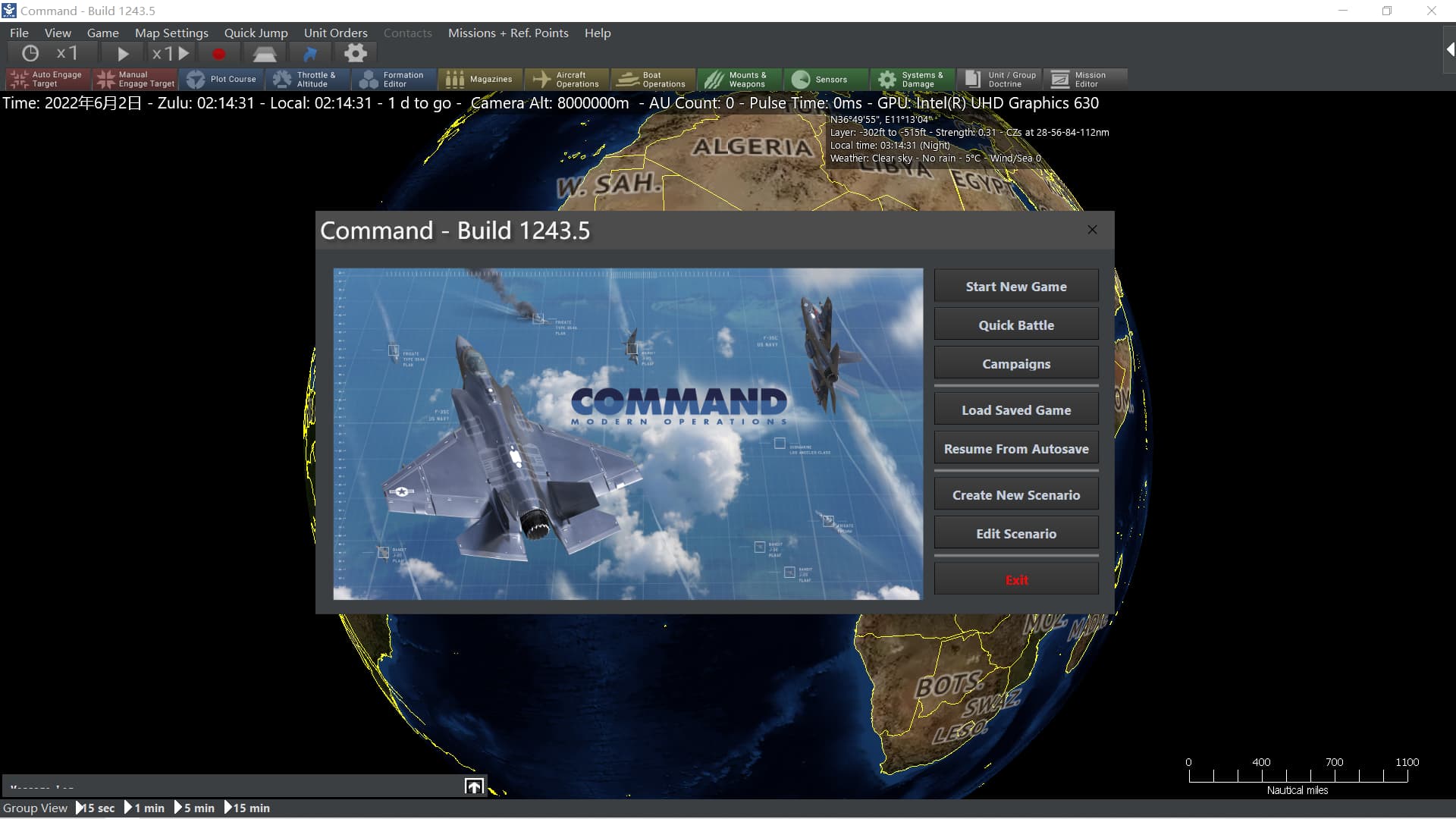Advance time by 1 min
The image size is (1456, 819).
click(144, 808)
